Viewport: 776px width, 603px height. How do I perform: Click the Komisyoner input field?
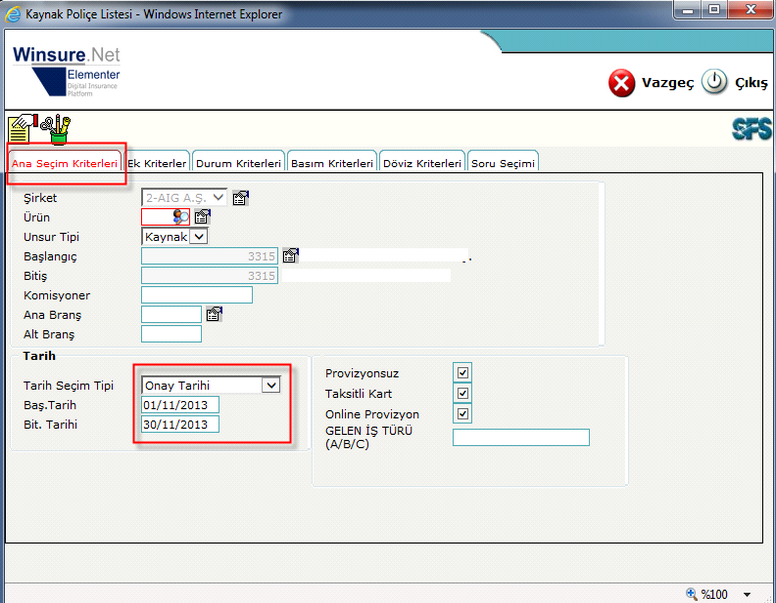[x=197, y=295]
